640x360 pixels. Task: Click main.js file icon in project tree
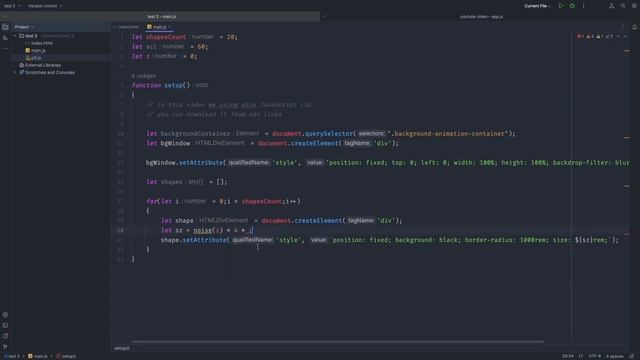pos(28,51)
